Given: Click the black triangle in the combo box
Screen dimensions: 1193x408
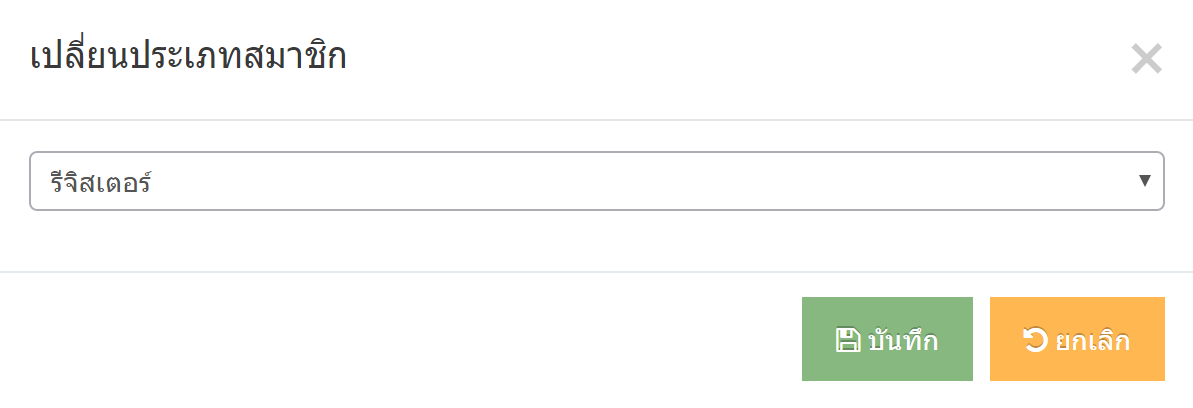Looking at the screenshot, I should [x=1144, y=180].
